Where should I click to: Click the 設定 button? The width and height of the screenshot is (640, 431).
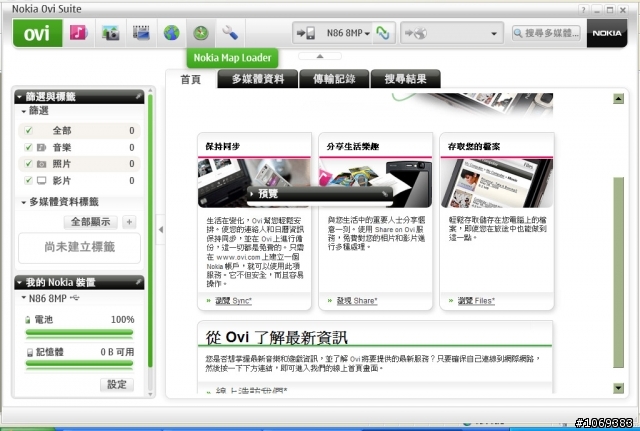[x=117, y=384]
